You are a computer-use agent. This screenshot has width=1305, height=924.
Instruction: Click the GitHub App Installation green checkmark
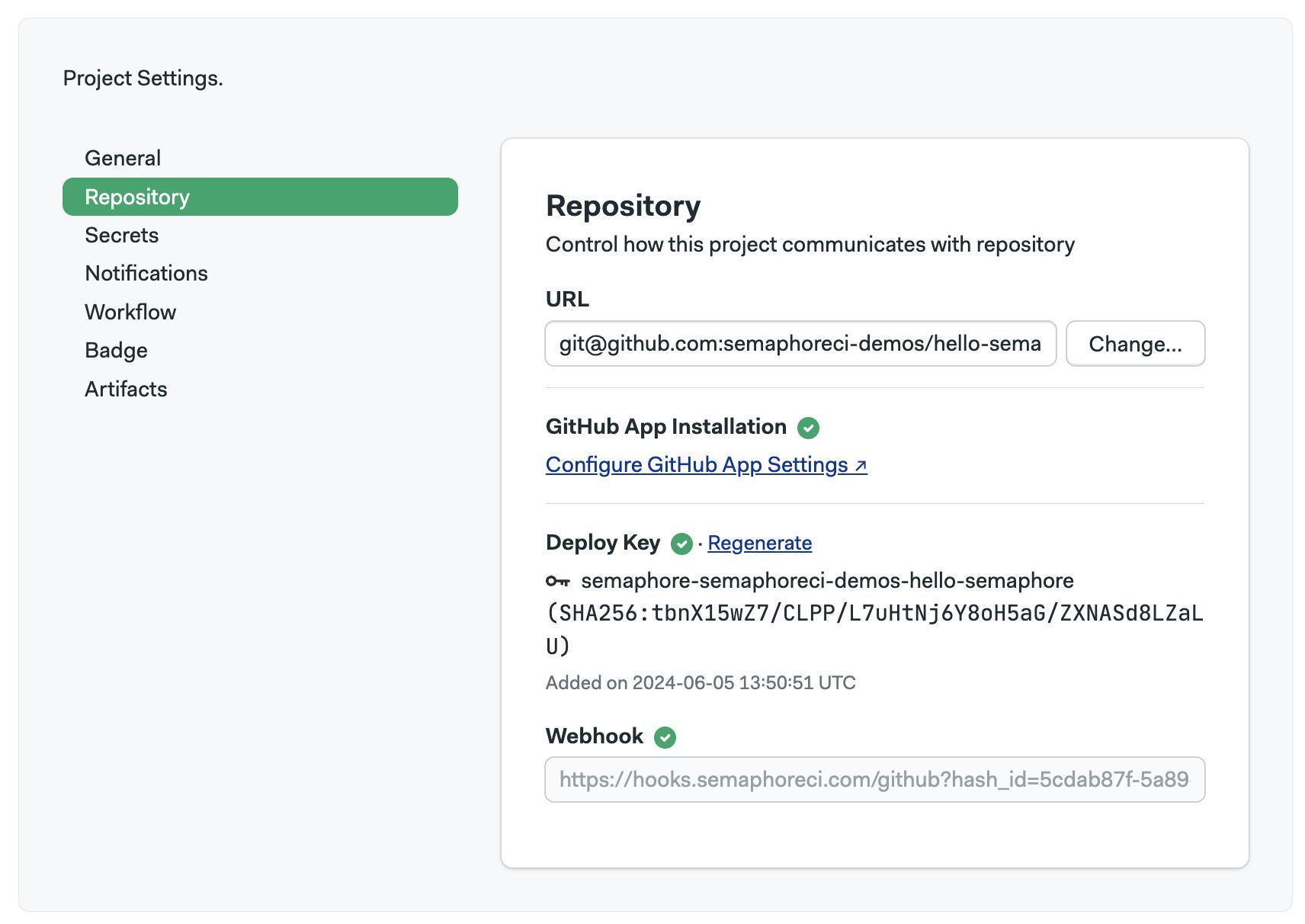pyautogui.click(x=808, y=428)
